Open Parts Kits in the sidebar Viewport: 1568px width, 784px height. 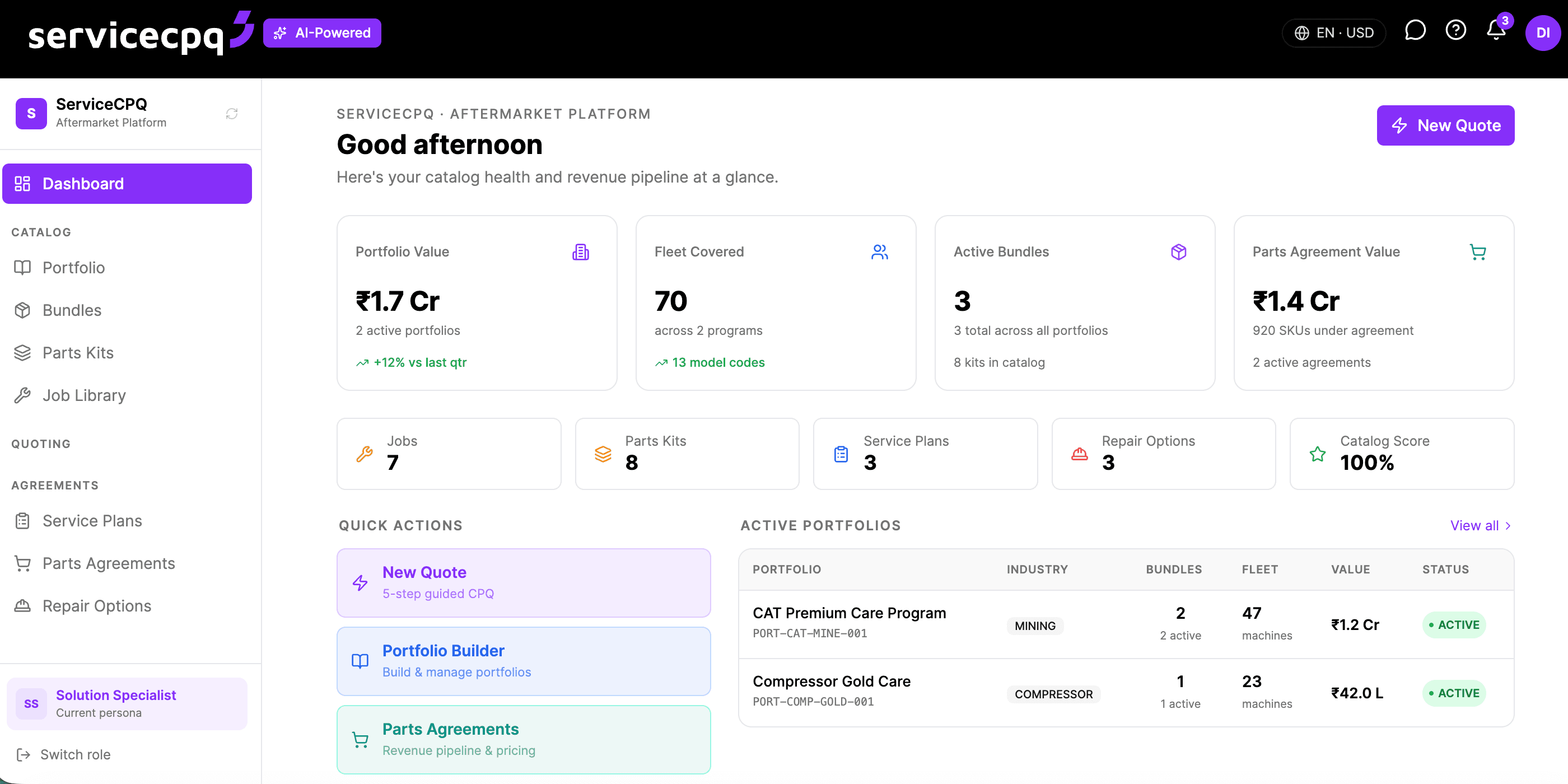tap(127, 353)
